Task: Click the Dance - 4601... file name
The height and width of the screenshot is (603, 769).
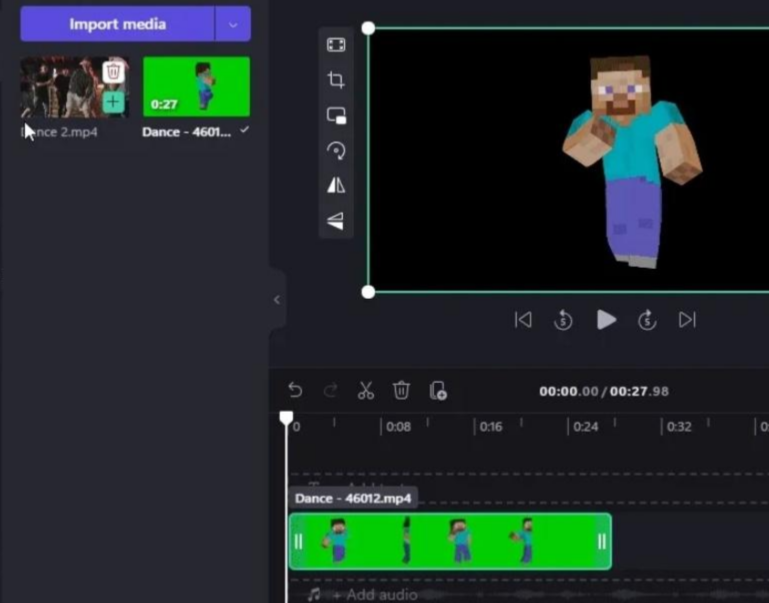Action: pos(186,132)
